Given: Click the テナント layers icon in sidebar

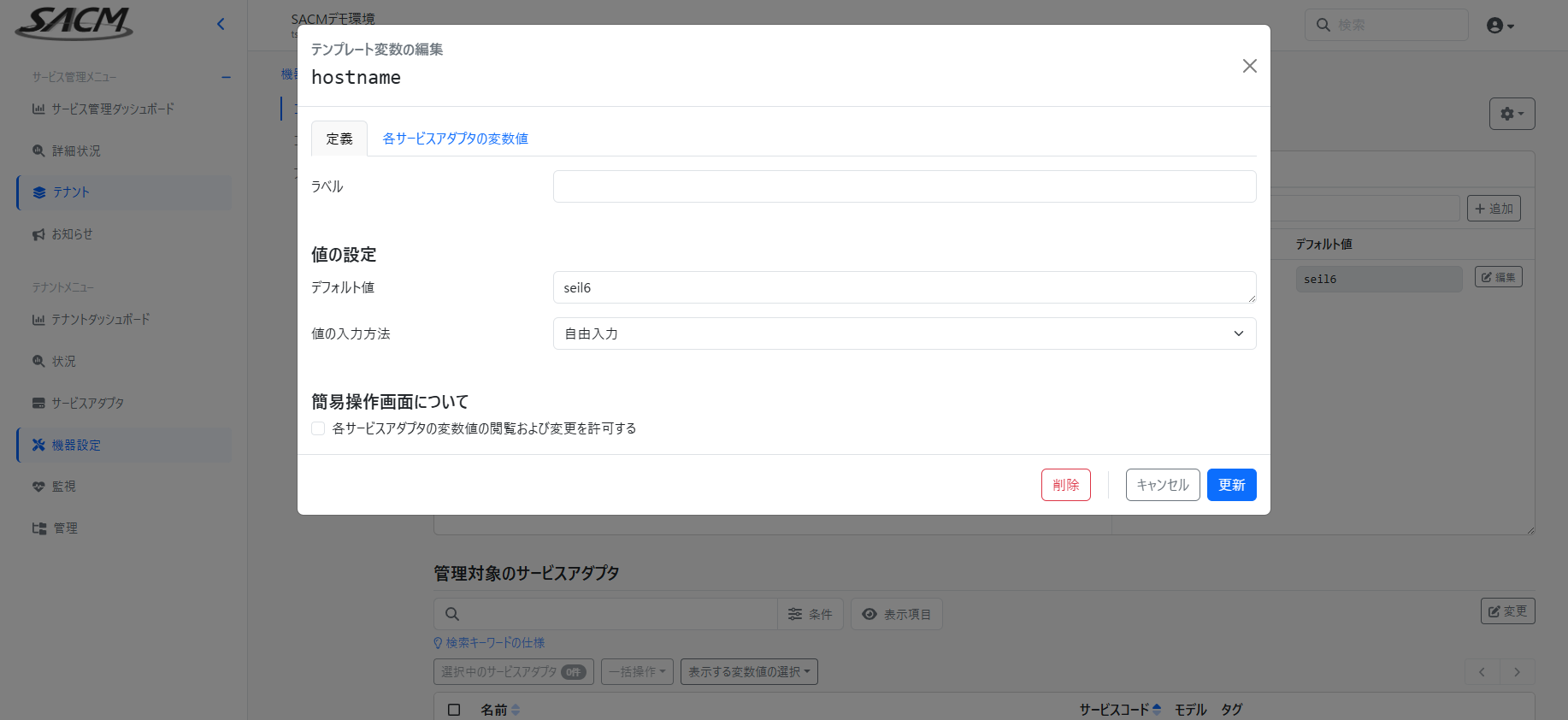Looking at the screenshot, I should (39, 192).
